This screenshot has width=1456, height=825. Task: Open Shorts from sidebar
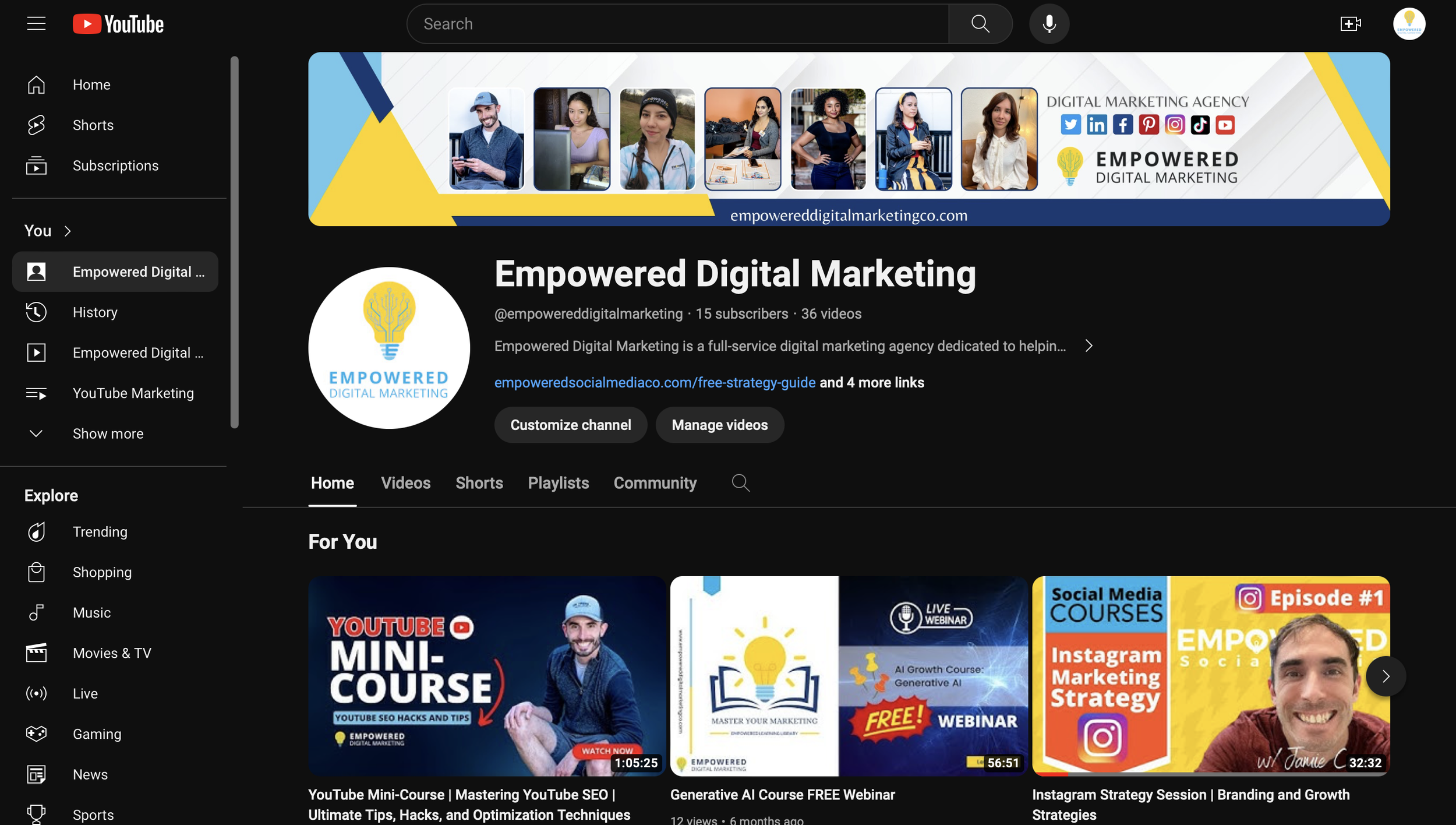pos(115,125)
